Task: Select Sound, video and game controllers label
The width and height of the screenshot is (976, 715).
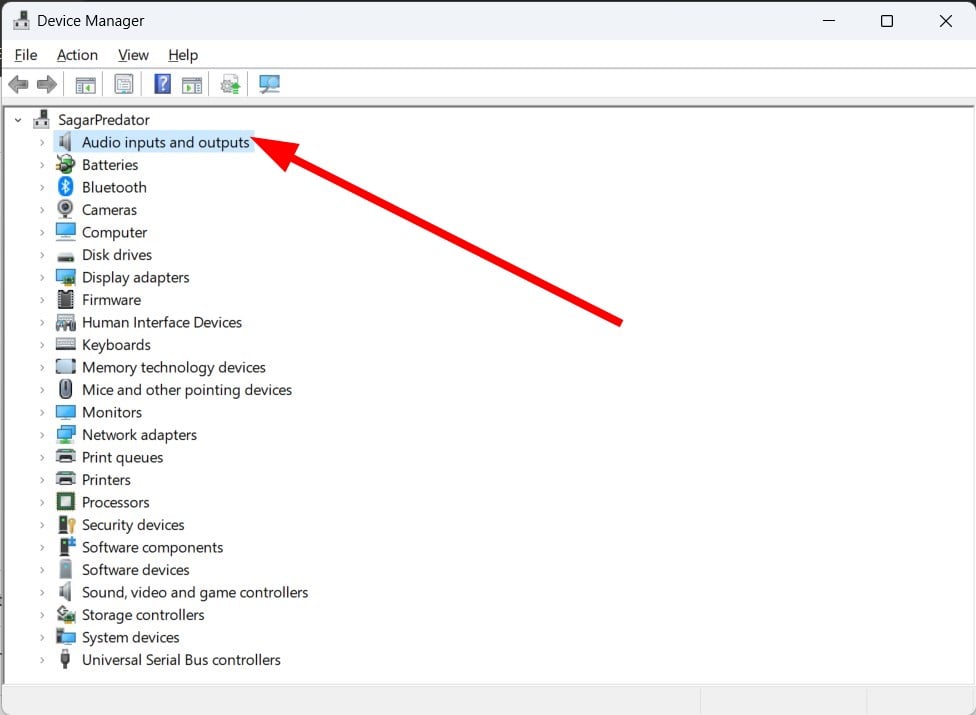Action: click(195, 592)
